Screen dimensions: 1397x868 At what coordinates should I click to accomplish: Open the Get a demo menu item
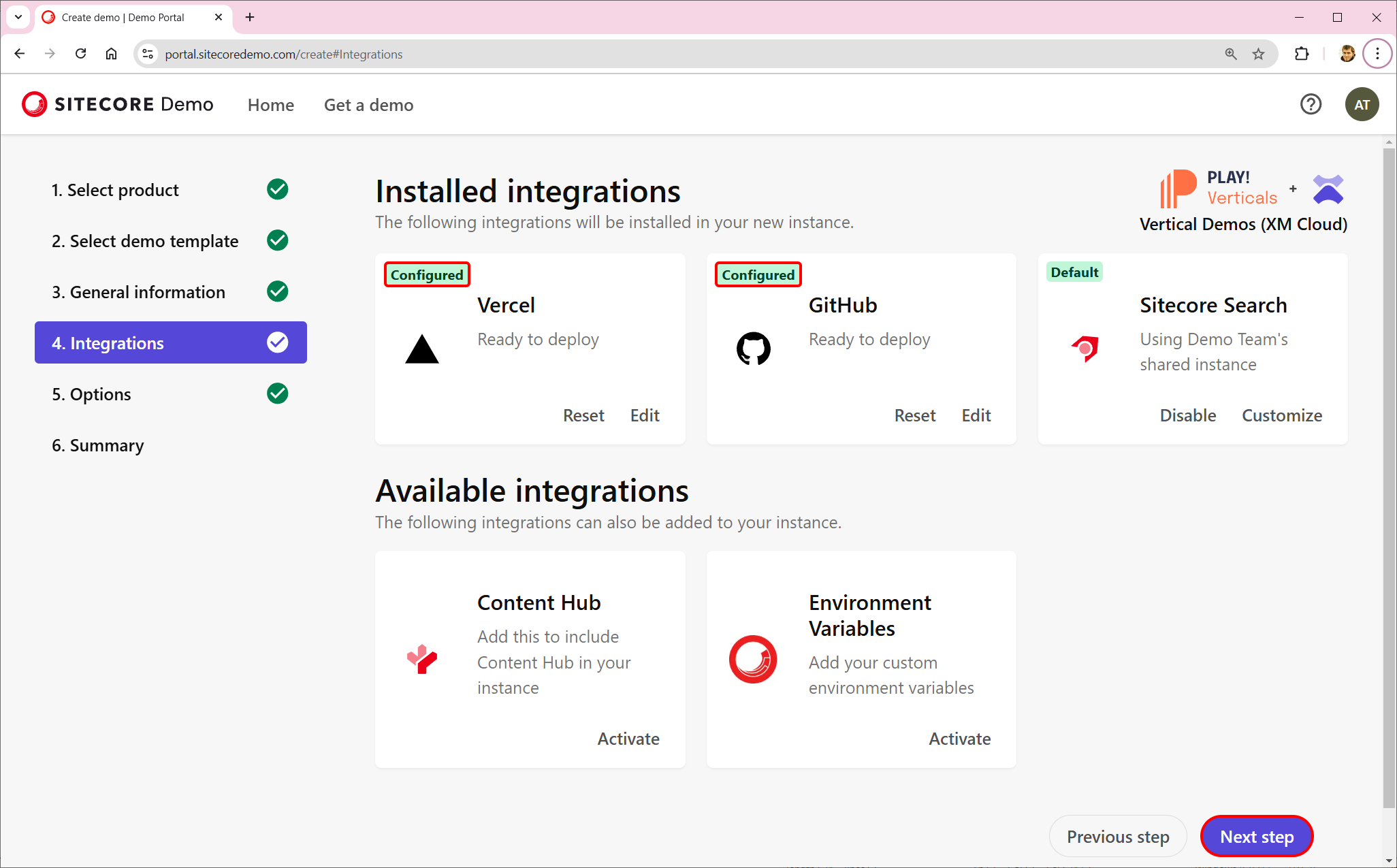(368, 105)
